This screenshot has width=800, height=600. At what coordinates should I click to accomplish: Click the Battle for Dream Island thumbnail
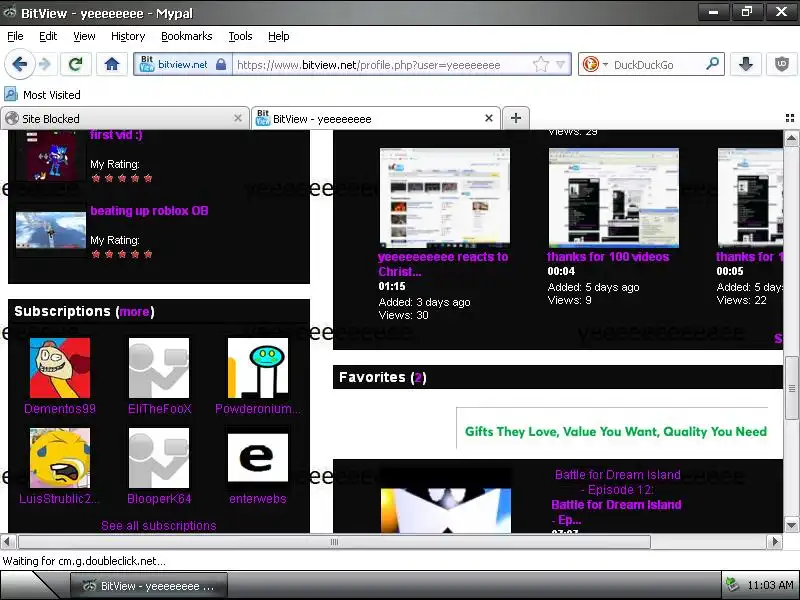click(446, 501)
